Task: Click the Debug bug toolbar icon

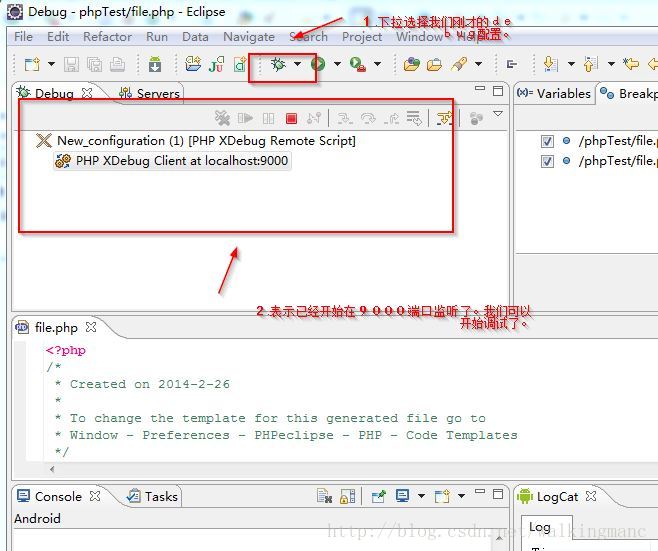Action: click(x=277, y=64)
